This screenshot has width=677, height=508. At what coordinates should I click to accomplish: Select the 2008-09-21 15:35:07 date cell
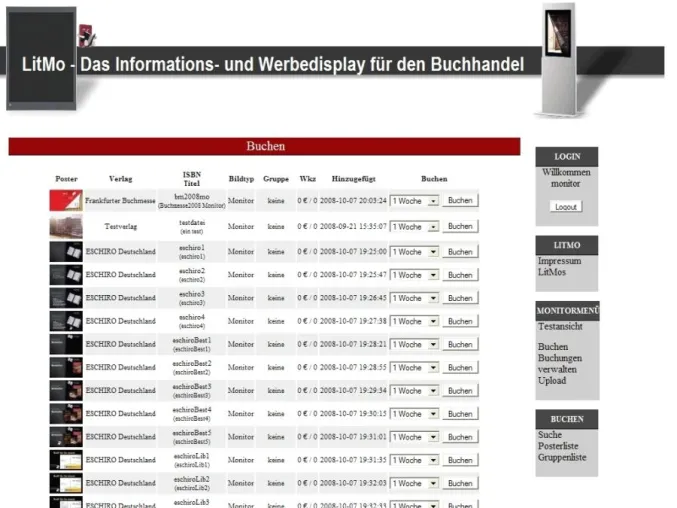click(353, 226)
